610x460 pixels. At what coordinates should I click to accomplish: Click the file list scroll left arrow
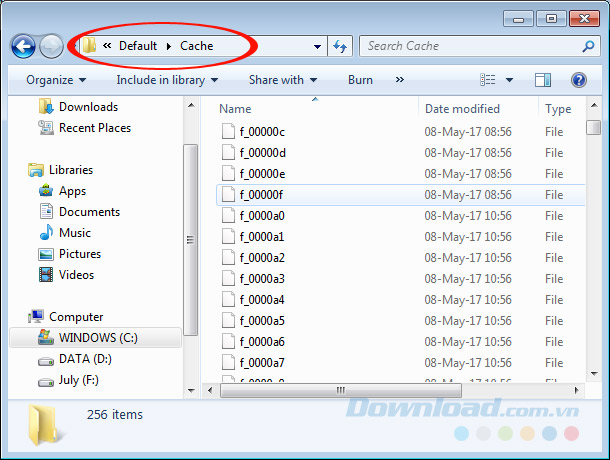coord(210,390)
